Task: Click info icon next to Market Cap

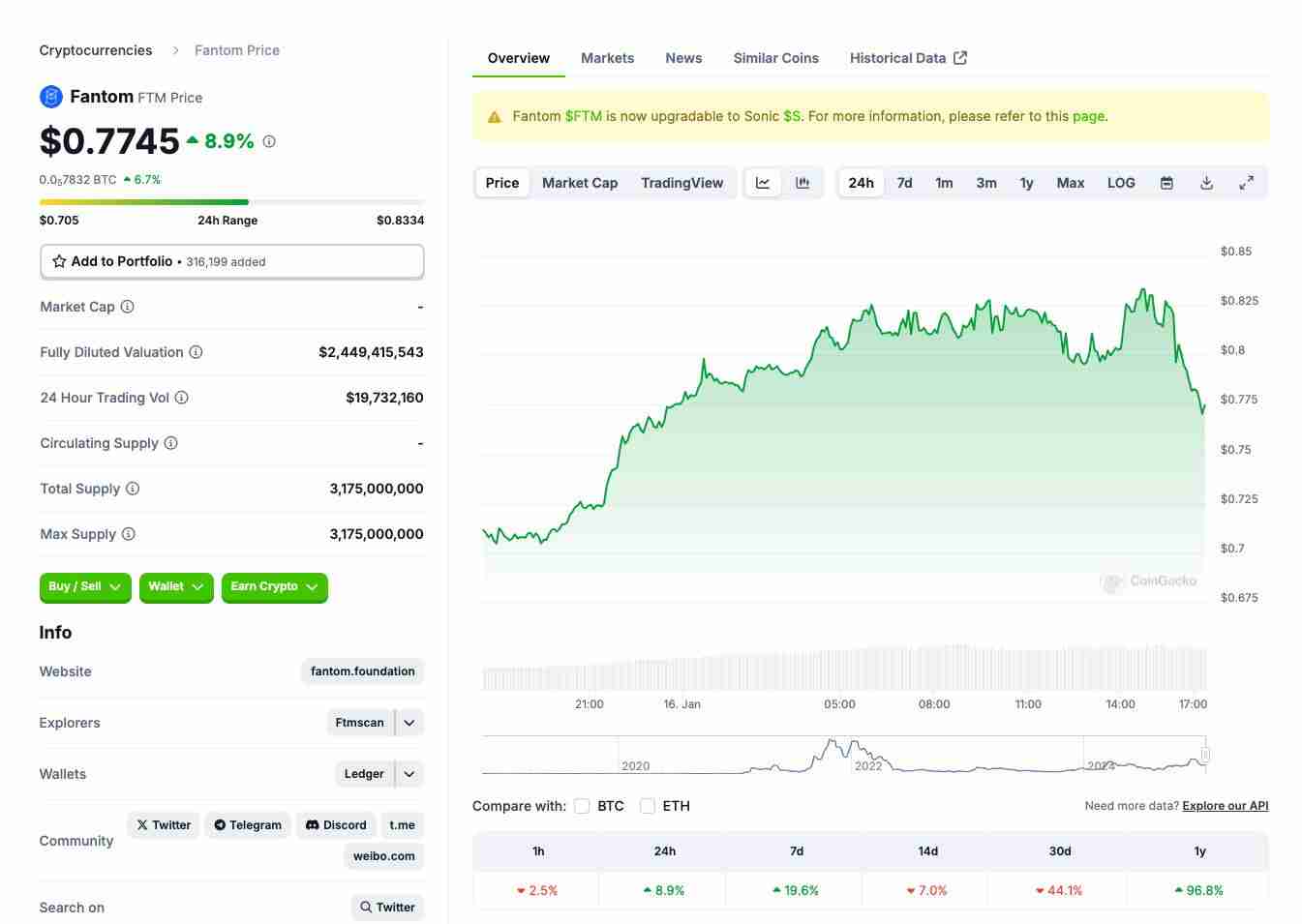Action: pyautogui.click(x=127, y=307)
